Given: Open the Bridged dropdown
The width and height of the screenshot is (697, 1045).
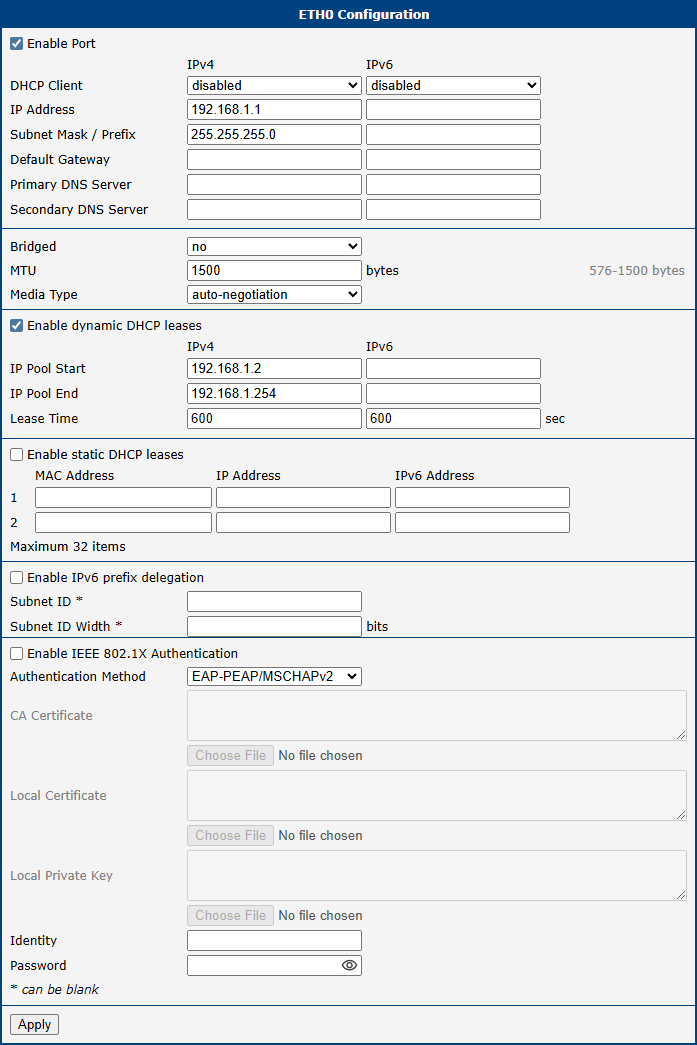Looking at the screenshot, I should pos(275,247).
